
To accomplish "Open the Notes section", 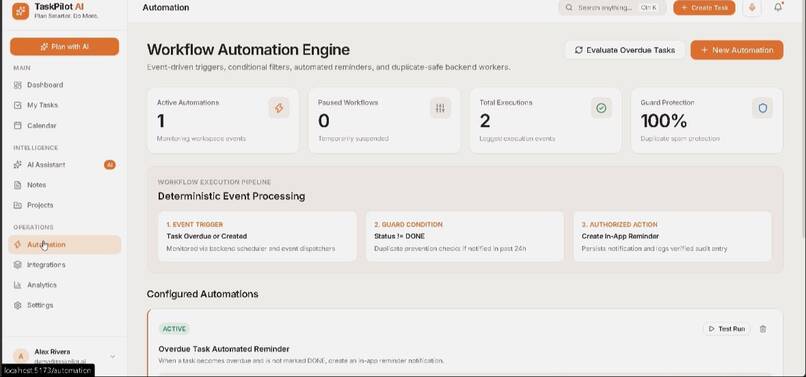I will click(x=64, y=185).
